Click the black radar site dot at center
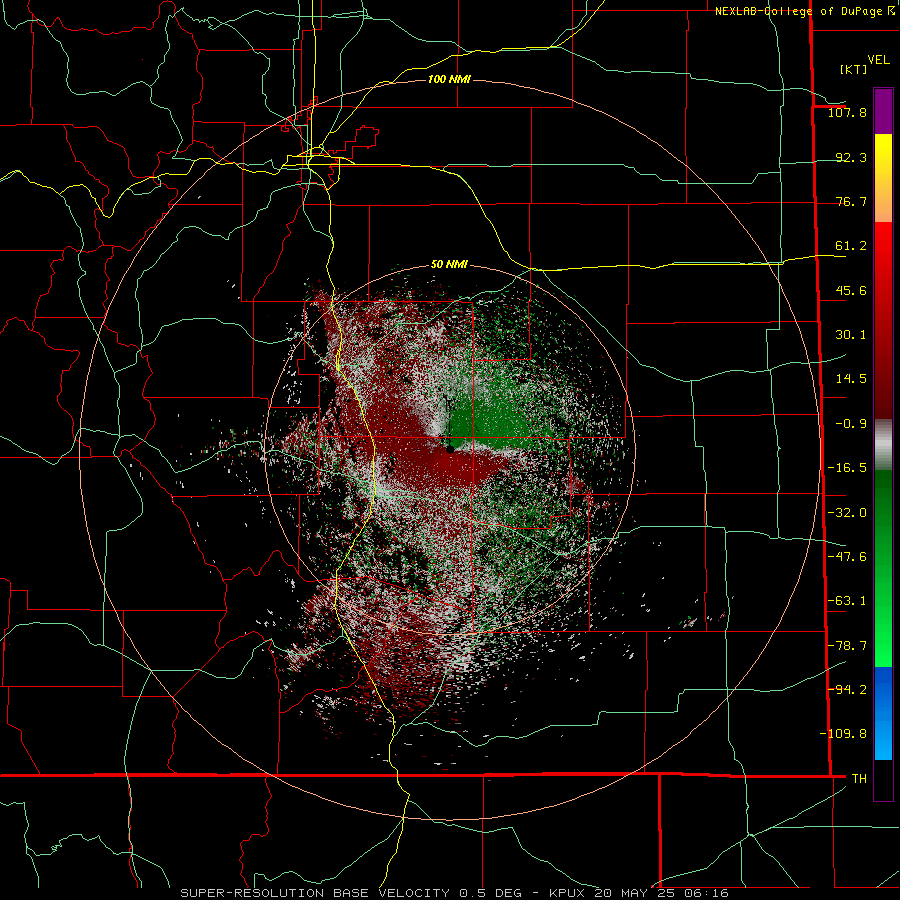The image size is (900, 900). coord(450,449)
